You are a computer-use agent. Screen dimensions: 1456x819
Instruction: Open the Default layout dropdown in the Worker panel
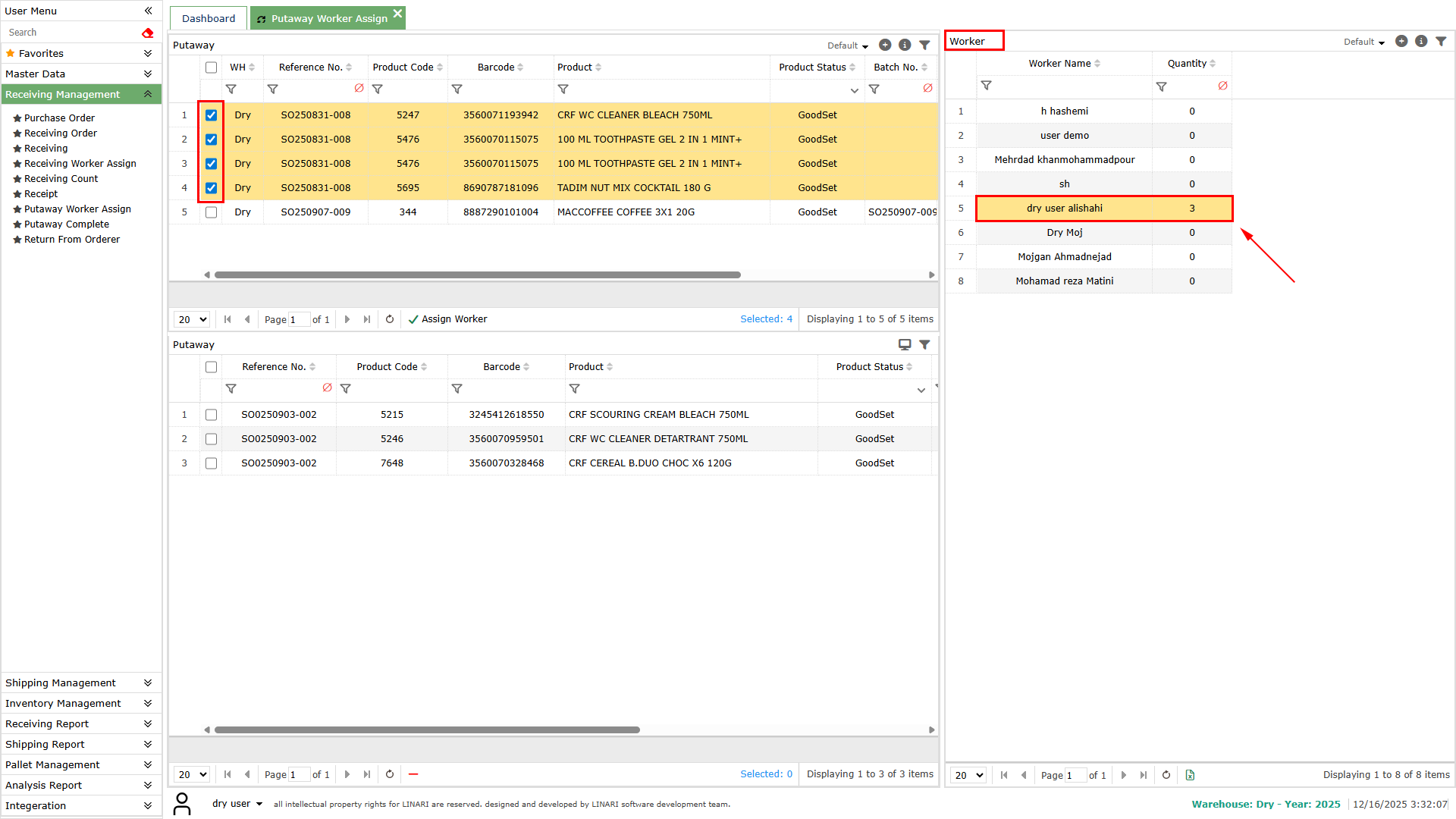point(1363,42)
